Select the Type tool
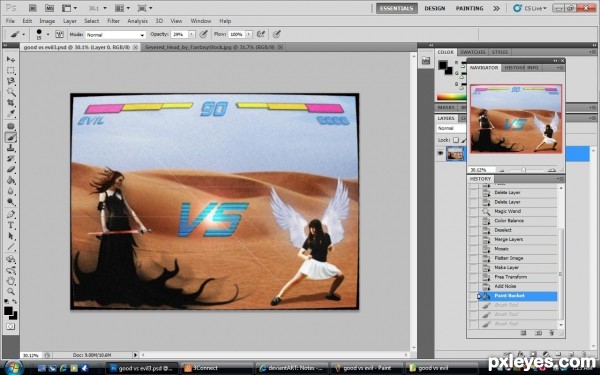This screenshot has height=375, width=600. (10, 225)
